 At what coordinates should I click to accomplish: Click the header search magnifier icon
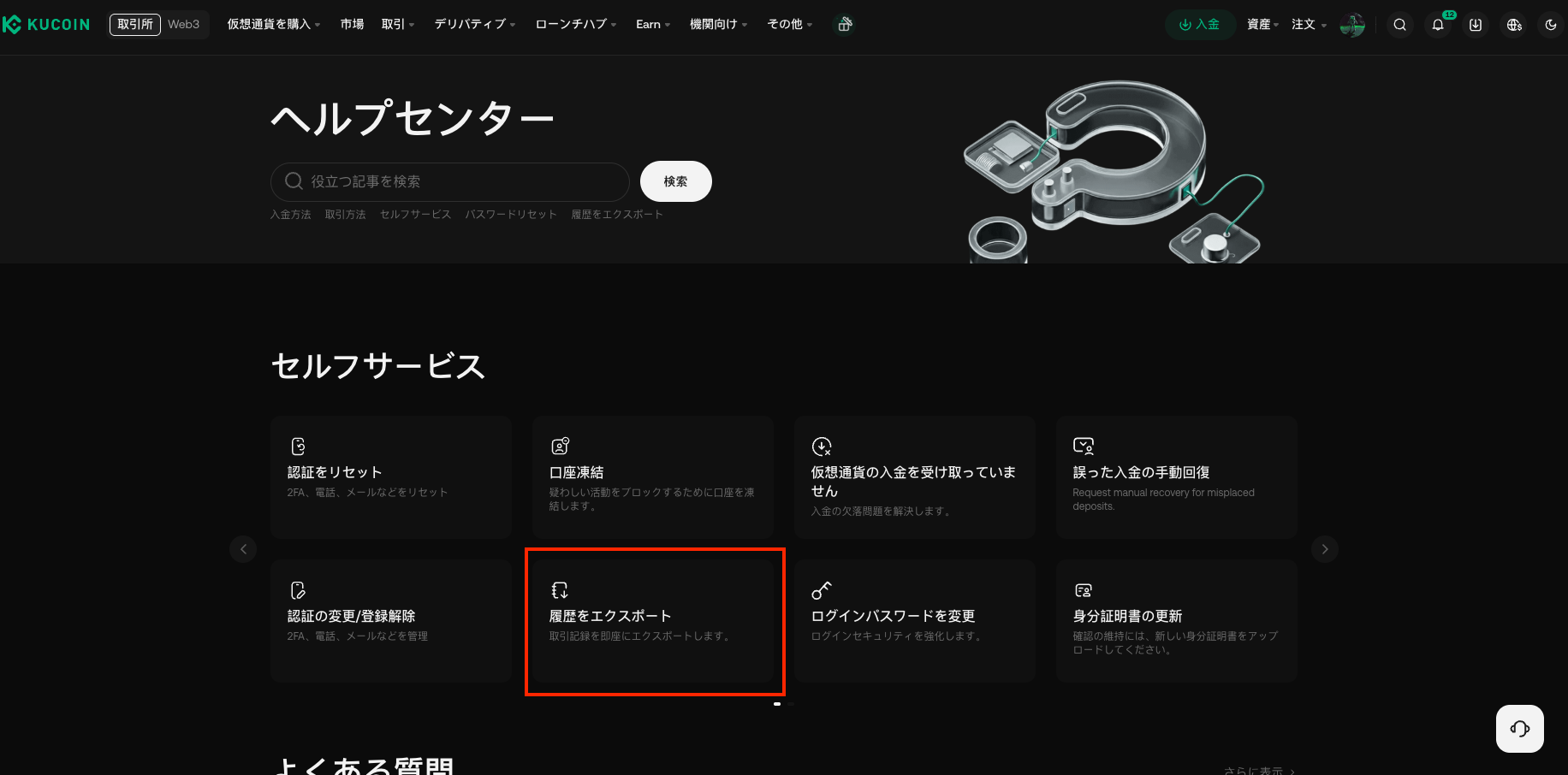[x=1399, y=25]
